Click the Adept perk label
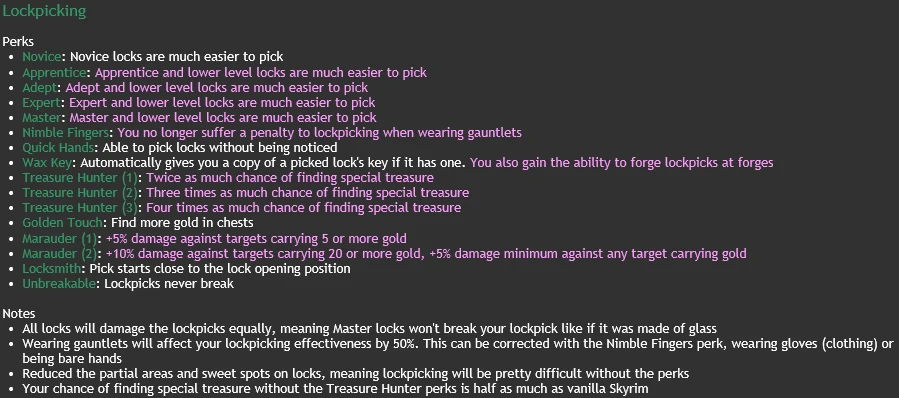 point(40,88)
